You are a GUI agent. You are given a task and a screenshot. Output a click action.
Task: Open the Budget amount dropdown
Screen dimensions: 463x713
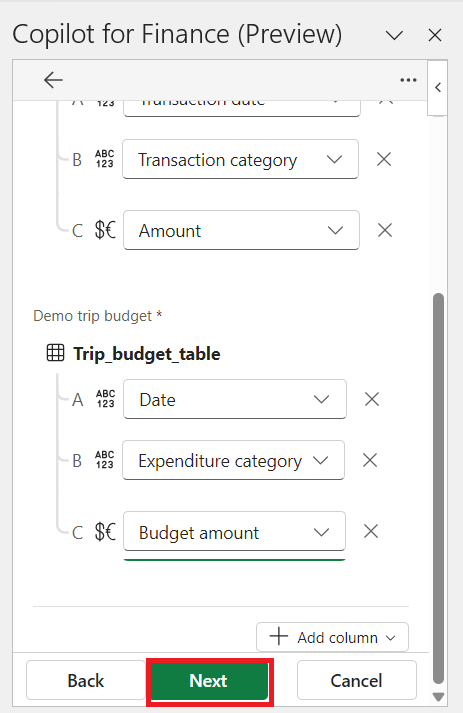tap(234, 531)
